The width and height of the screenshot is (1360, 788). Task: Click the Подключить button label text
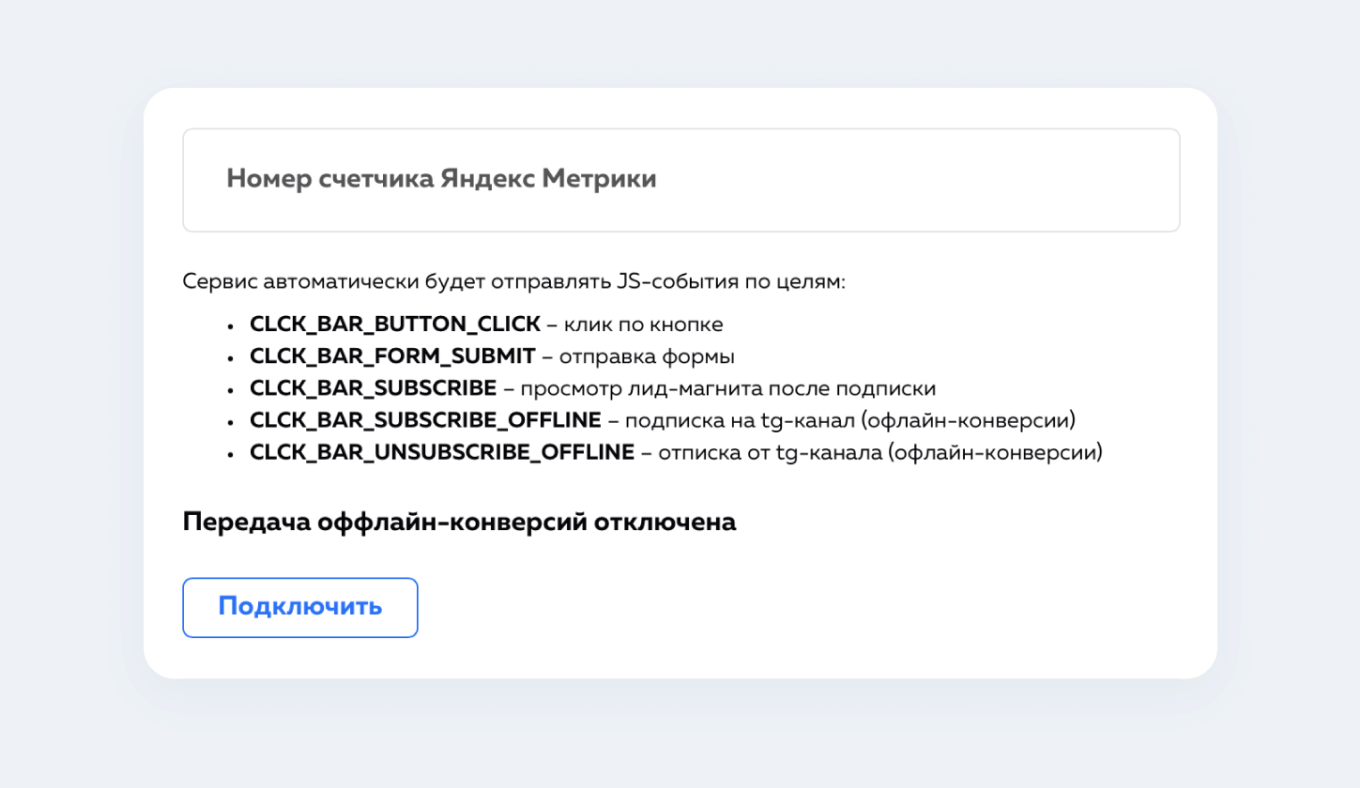299,606
